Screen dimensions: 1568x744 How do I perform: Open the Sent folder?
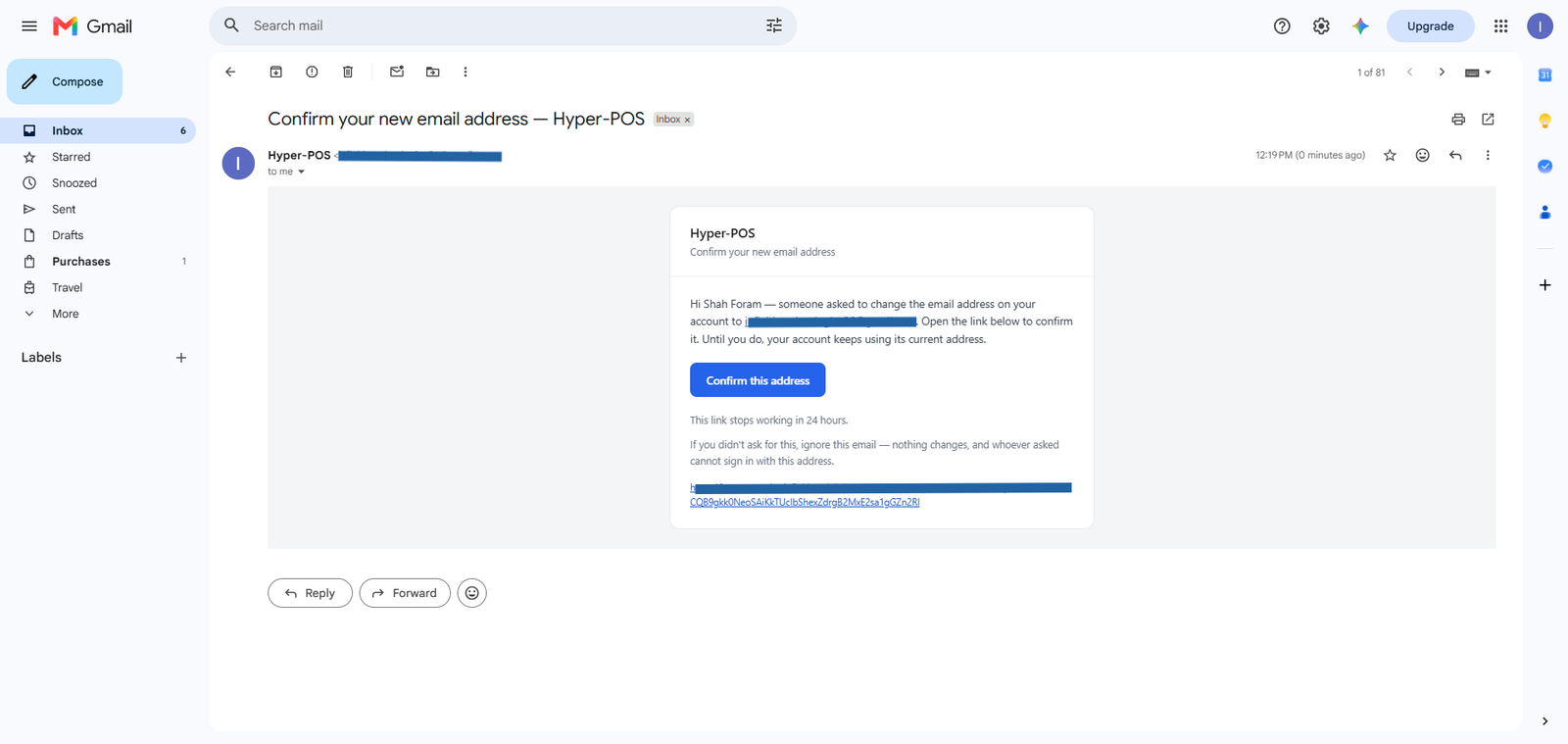tap(98, 209)
